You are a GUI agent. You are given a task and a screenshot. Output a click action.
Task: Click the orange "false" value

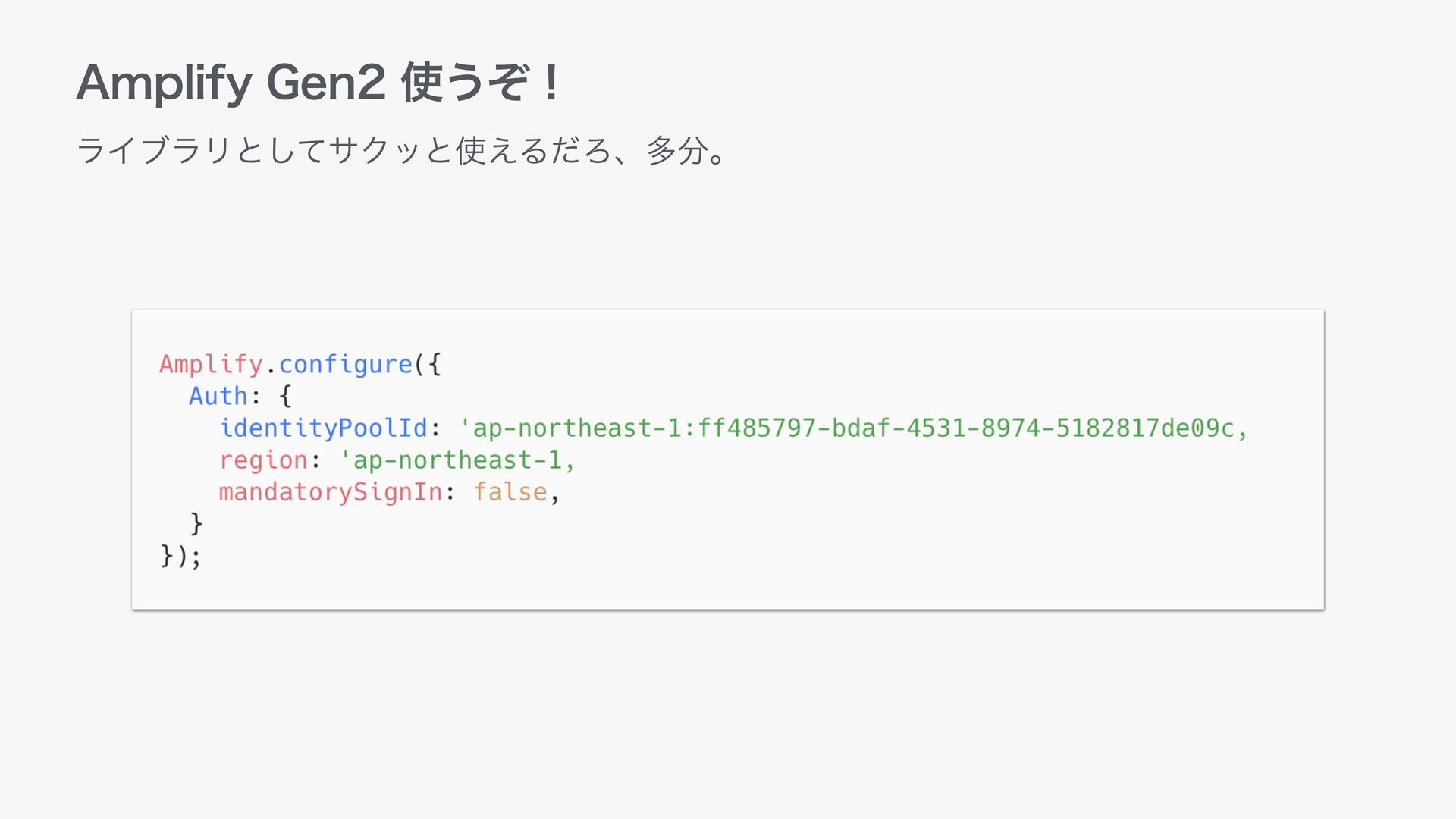pyautogui.click(x=510, y=492)
